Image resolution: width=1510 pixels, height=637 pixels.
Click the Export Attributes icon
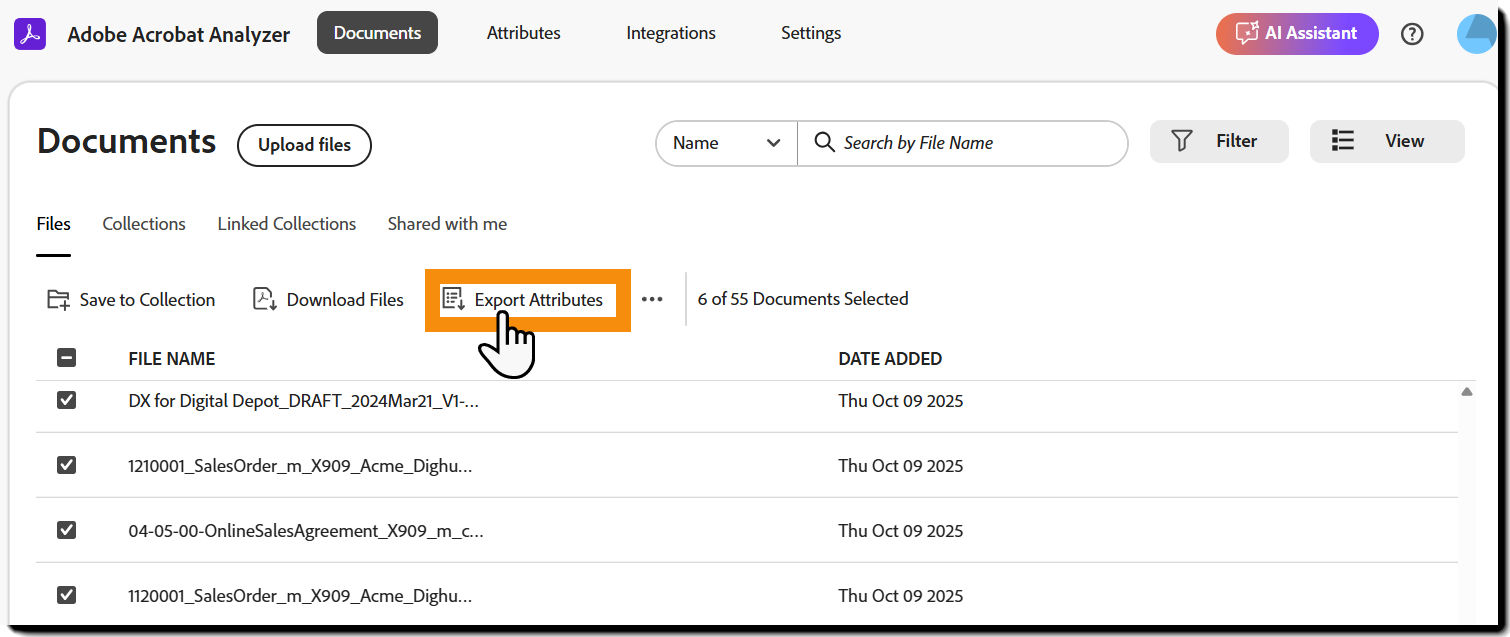[x=454, y=300]
